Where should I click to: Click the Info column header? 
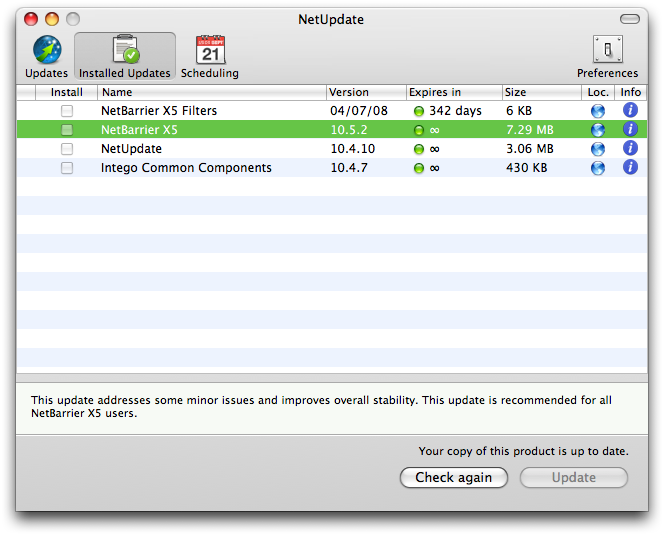point(631,92)
